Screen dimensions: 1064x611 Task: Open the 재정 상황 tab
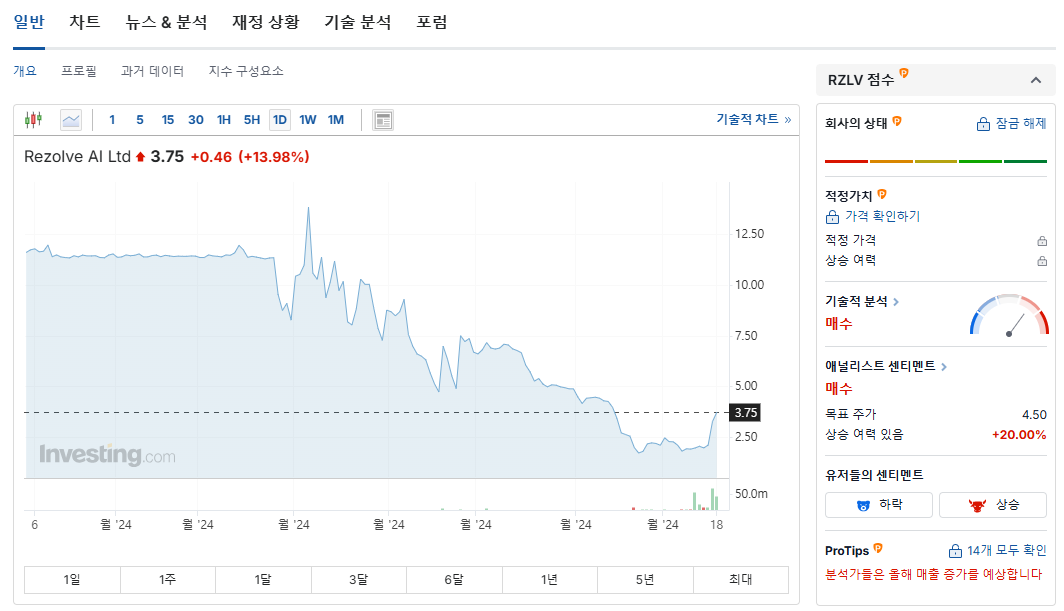click(266, 22)
